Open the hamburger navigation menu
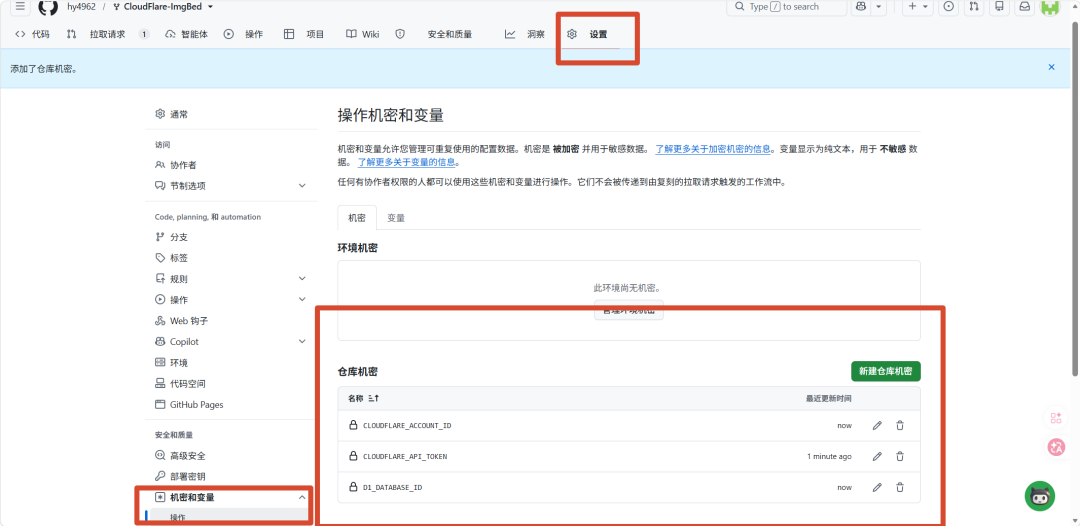Viewport: 1080px width, 526px height. pyautogui.click(x=21, y=7)
